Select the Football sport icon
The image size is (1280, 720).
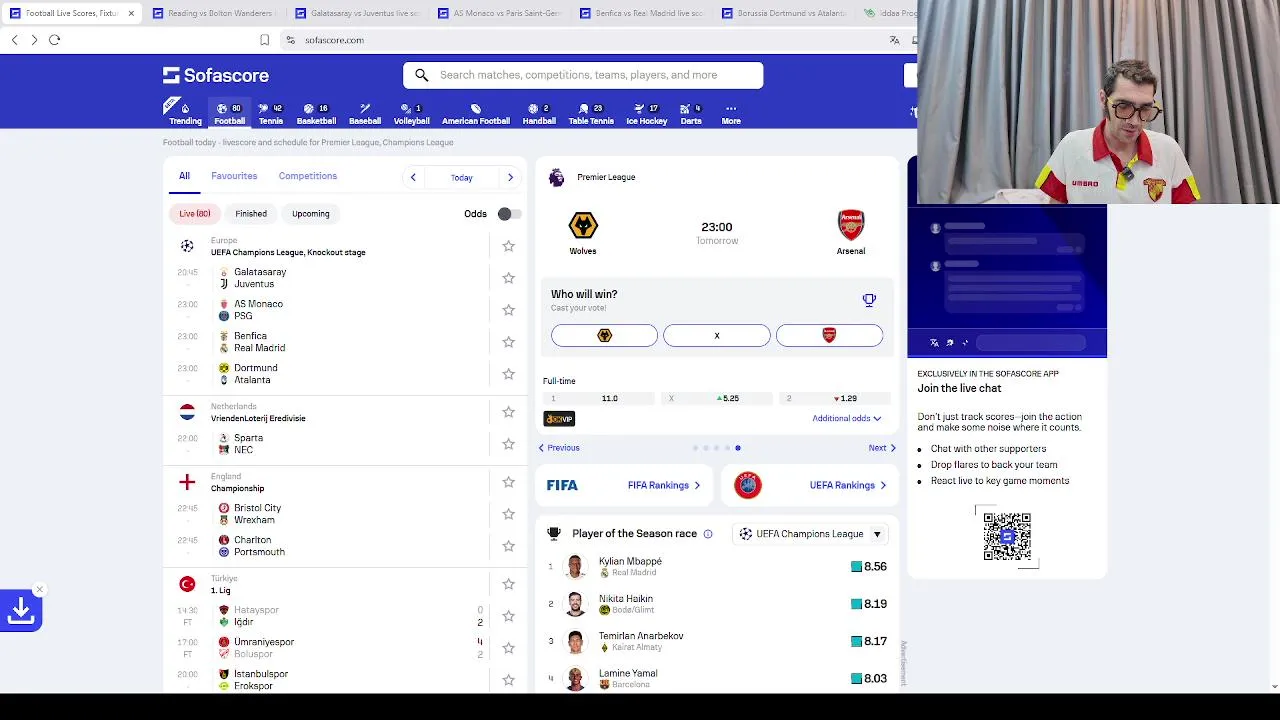click(x=229, y=113)
